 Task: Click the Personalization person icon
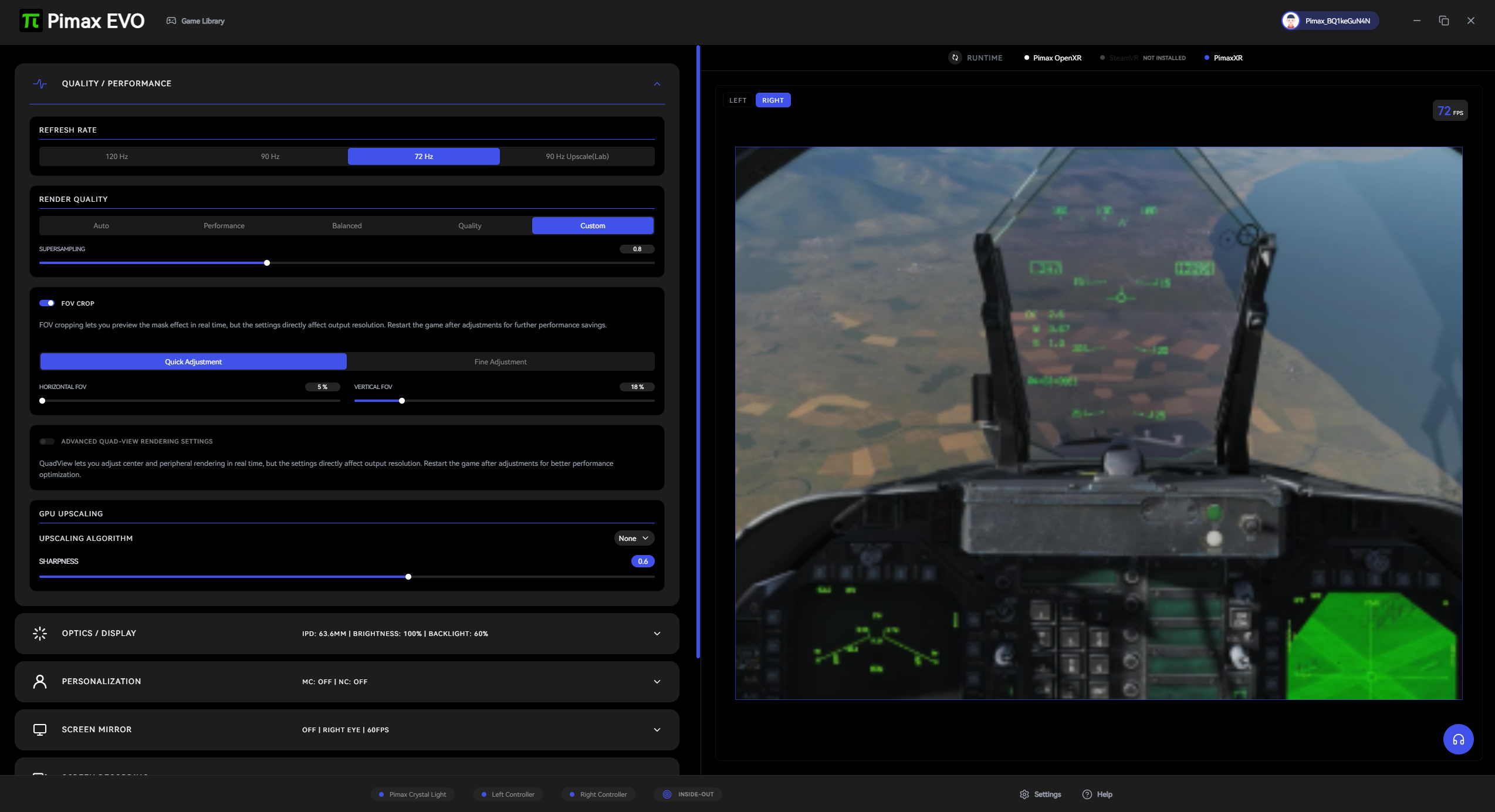click(40, 682)
